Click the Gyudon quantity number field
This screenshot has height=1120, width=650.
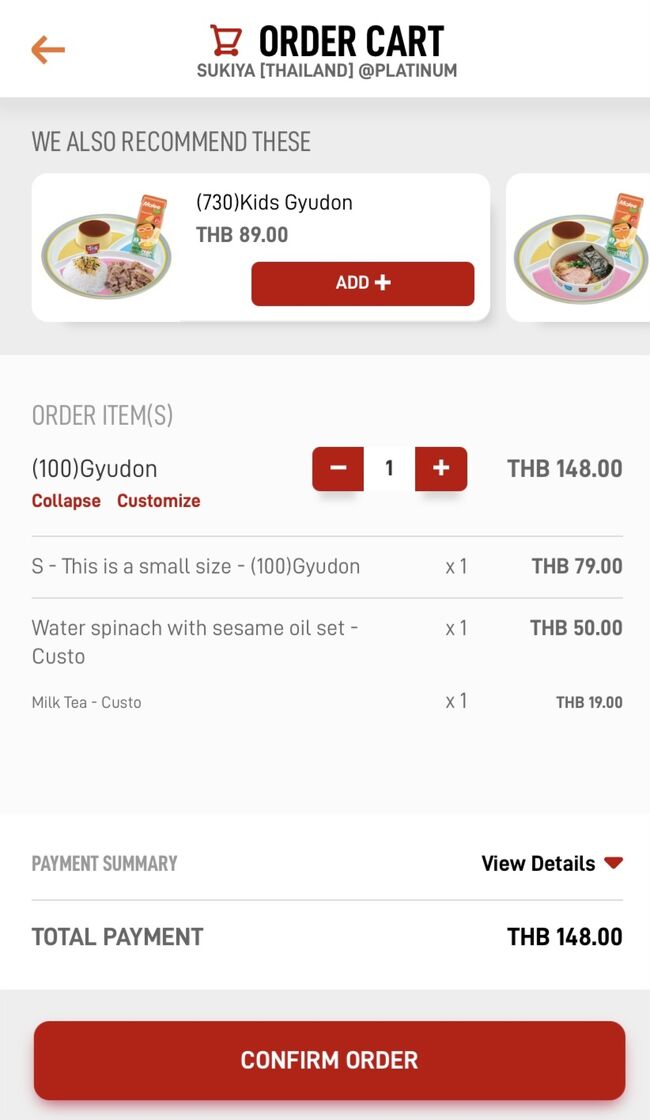click(389, 468)
